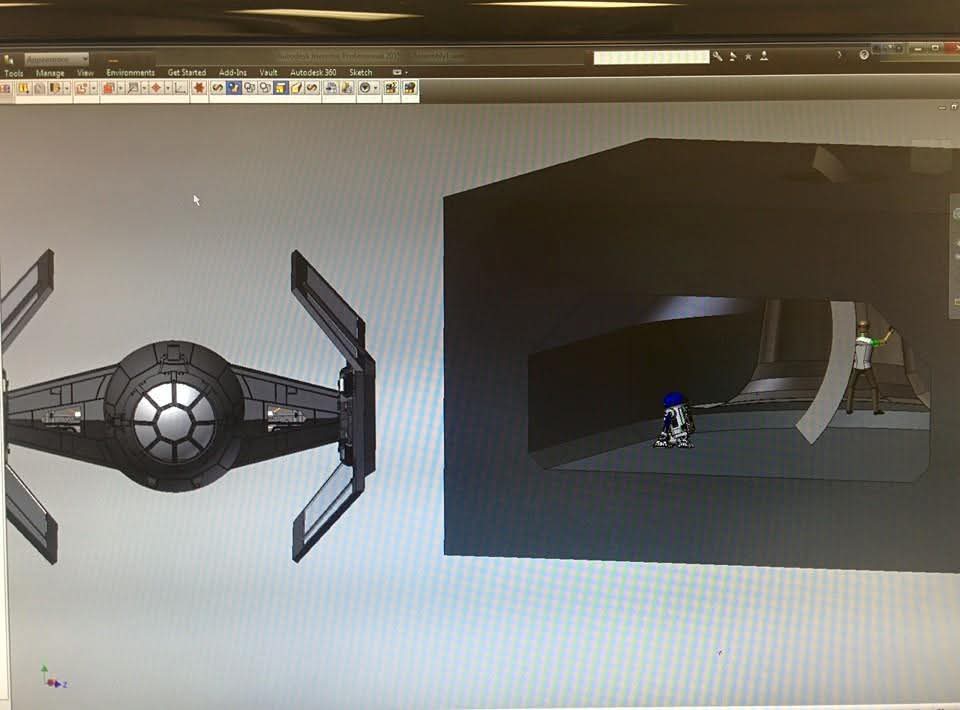Switch to the Sketch ribbon tab
Viewport: 960px width, 710px height.
pos(361,73)
